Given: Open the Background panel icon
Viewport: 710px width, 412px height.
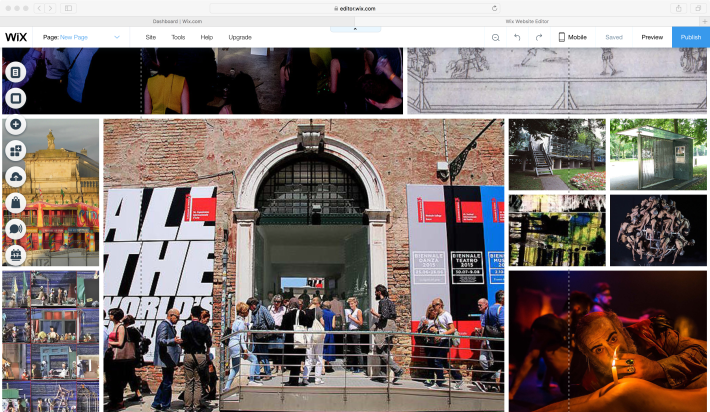Looking at the screenshot, I should [15, 98].
